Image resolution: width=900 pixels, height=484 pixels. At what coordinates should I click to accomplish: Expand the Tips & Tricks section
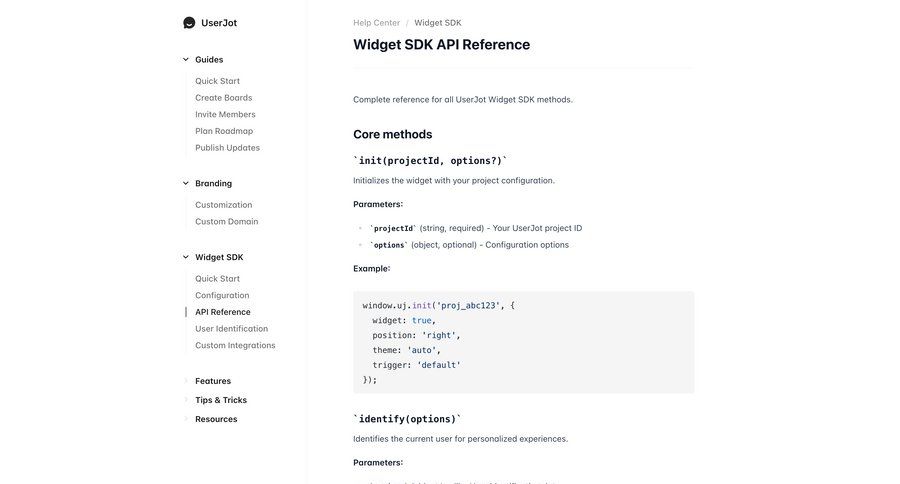pyautogui.click(x=220, y=400)
